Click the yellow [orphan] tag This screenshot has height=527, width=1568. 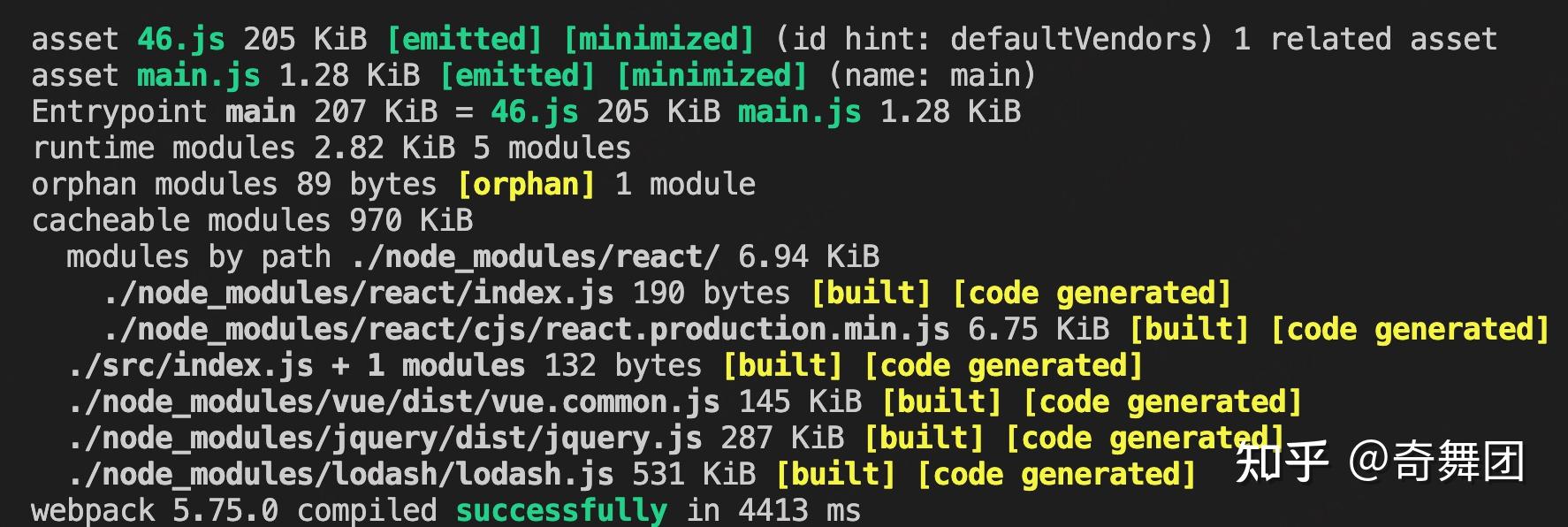click(x=526, y=185)
